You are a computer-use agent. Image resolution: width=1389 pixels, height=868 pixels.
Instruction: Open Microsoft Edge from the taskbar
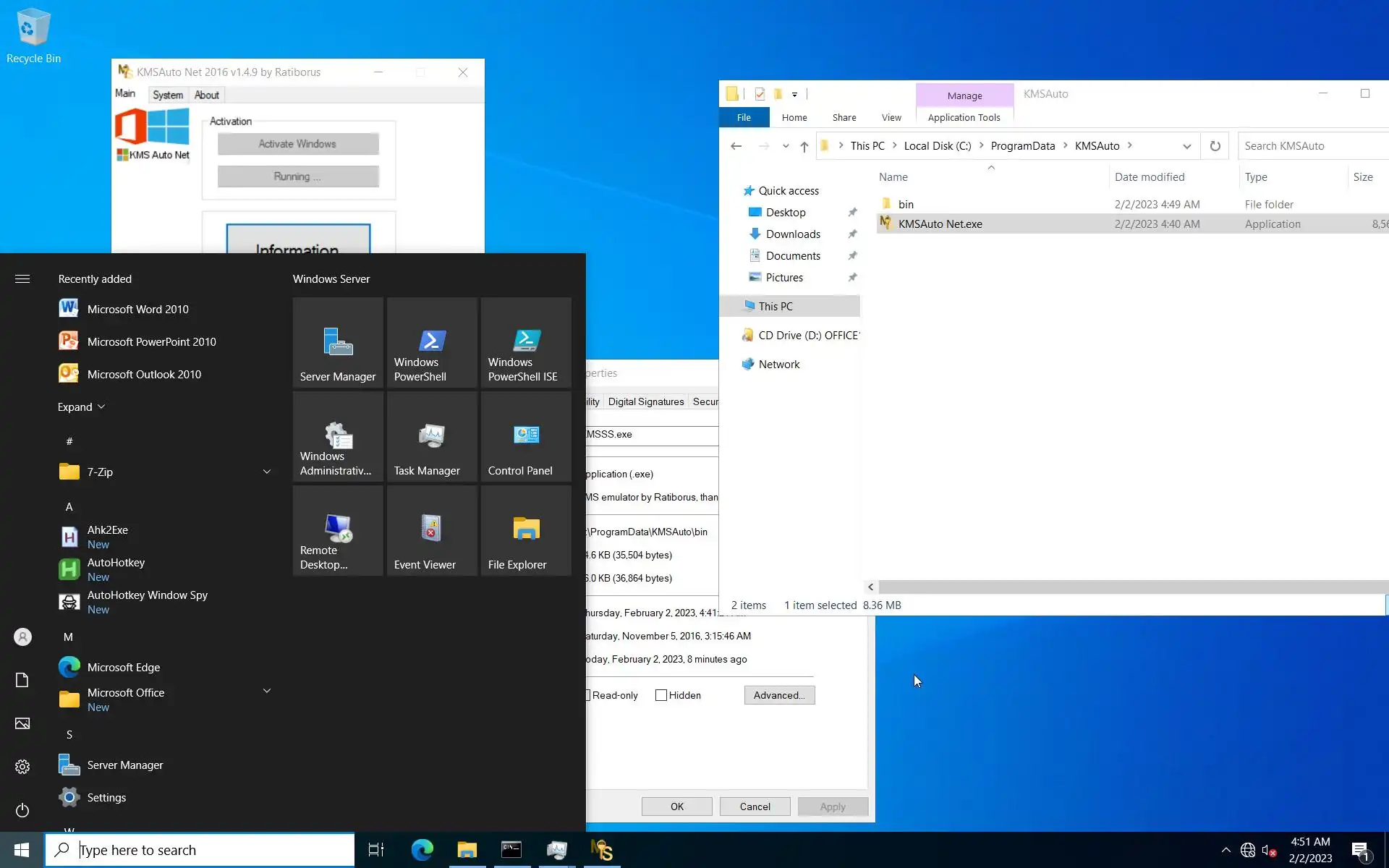click(422, 850)
